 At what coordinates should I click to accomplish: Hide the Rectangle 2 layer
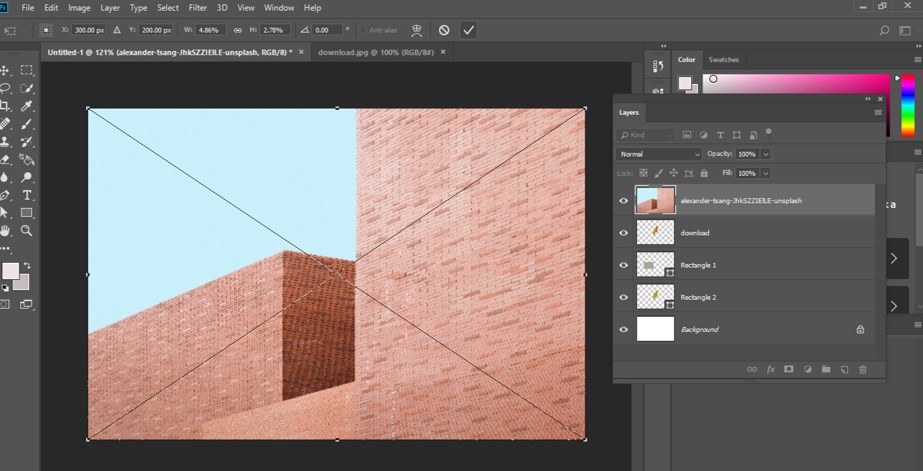pos(623,297)
